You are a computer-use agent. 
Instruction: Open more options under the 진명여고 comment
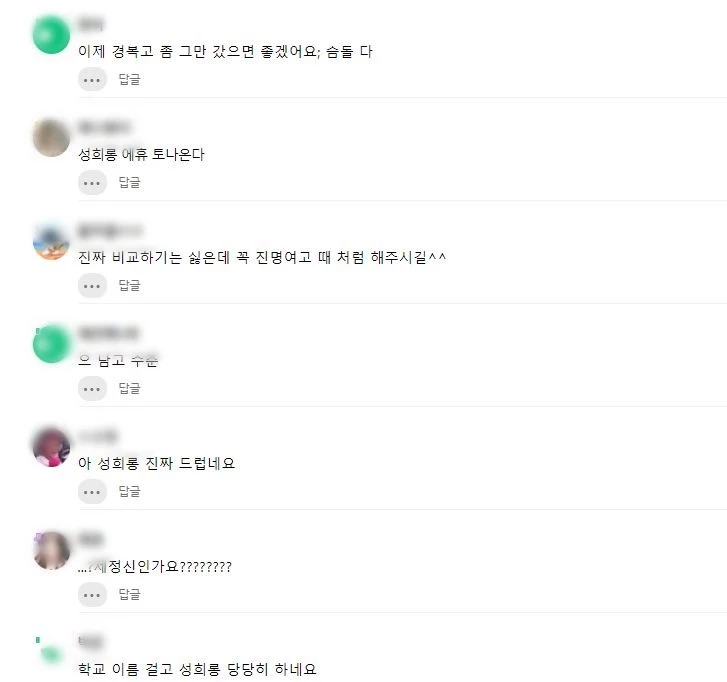pyautogui.click(x=92, y=286)
